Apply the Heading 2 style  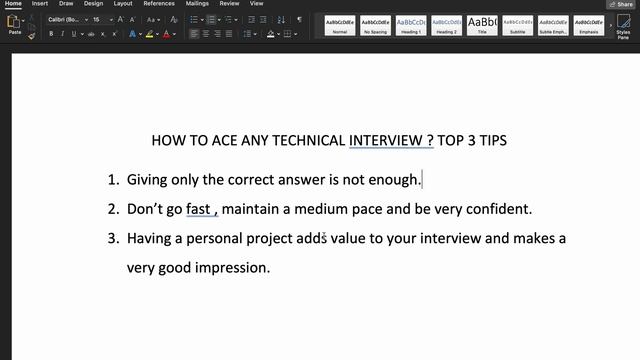click(447, 25)
